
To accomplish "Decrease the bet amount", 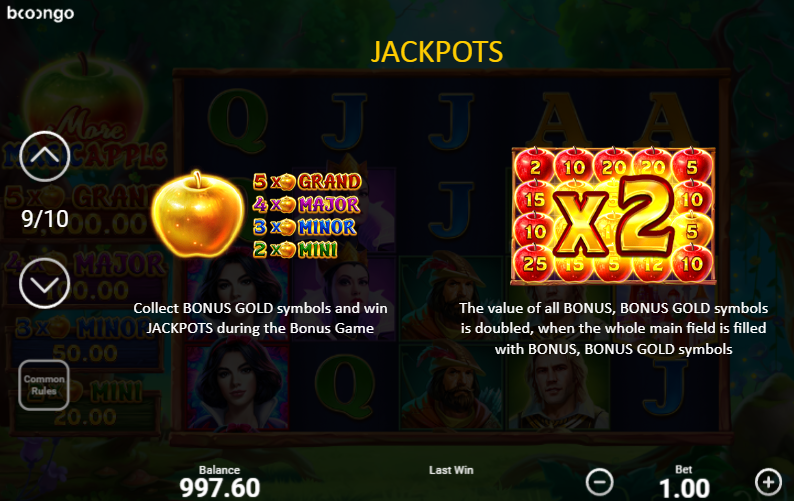I will (x=600, y=482).
